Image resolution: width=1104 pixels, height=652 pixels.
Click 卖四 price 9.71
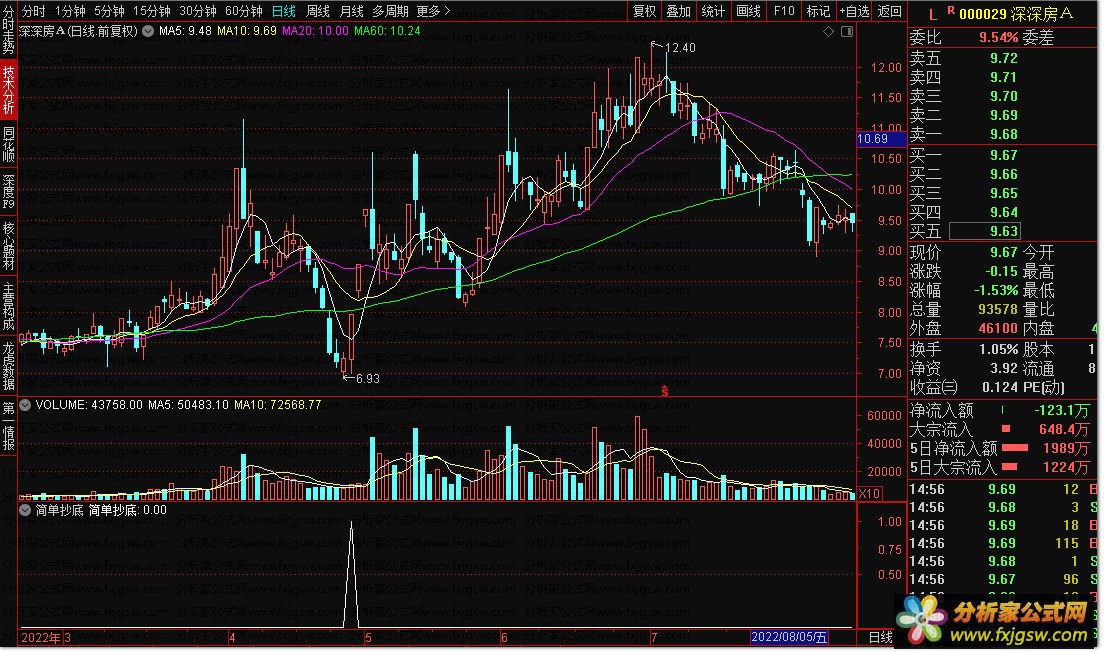[x=1003, y=77]
